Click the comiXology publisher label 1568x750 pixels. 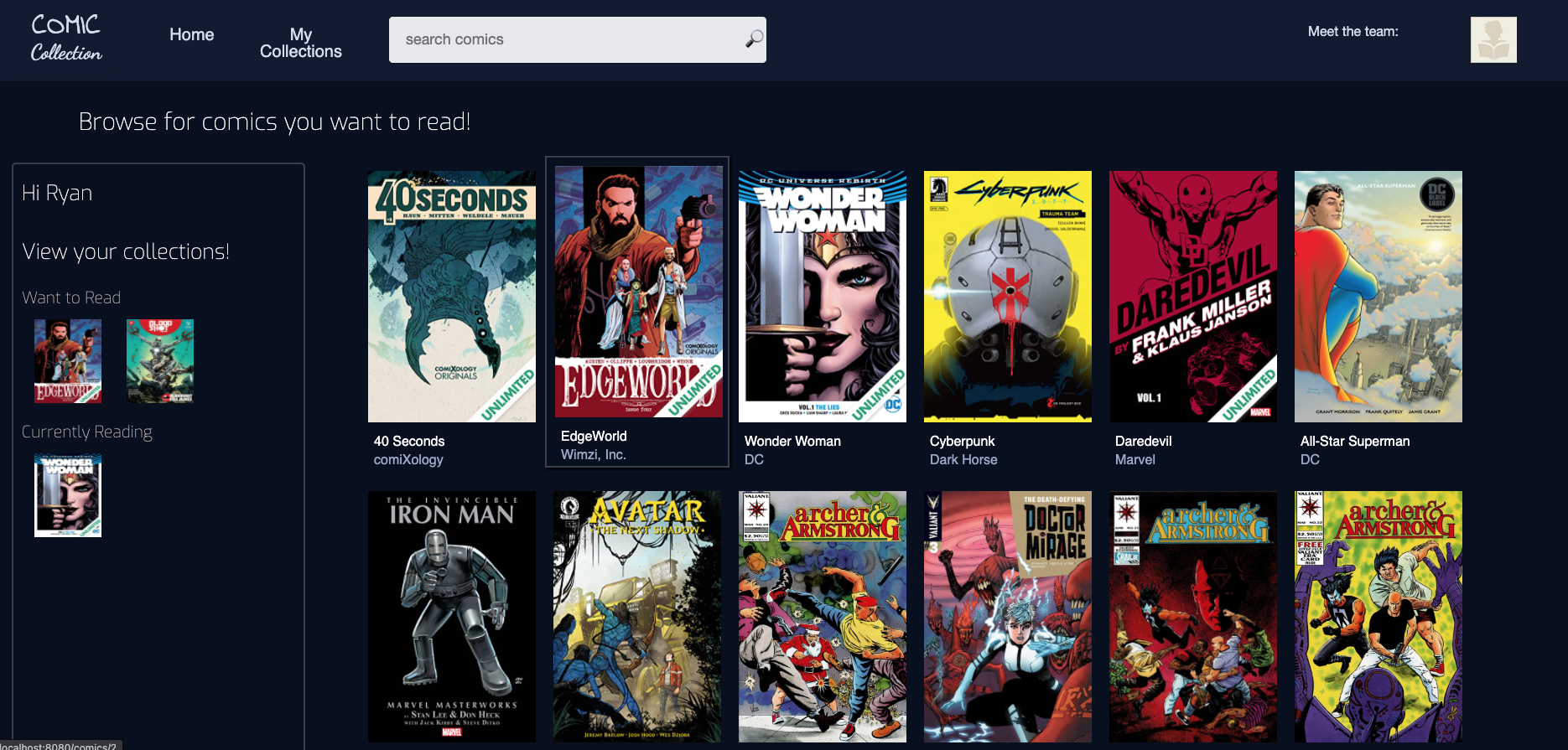tap(408, 460)
